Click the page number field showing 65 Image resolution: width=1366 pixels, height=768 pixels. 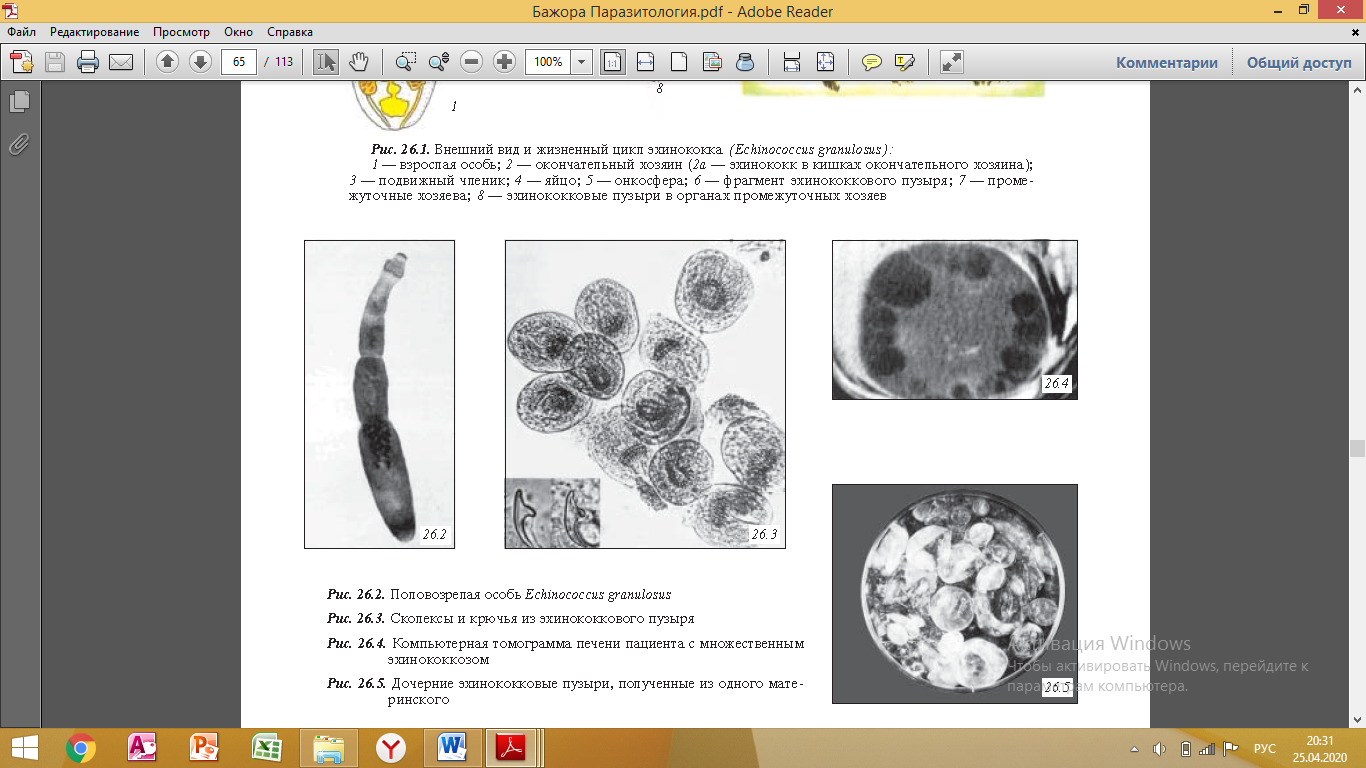pos(239,62)
